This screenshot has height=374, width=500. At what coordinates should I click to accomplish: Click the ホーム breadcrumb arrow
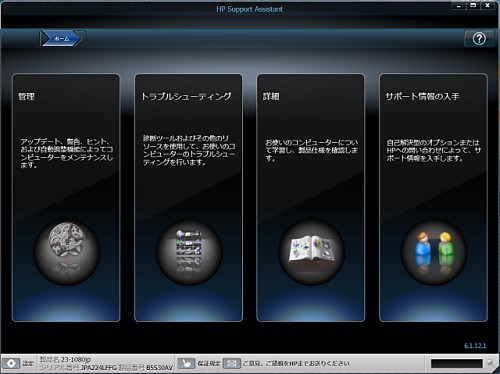61,39
